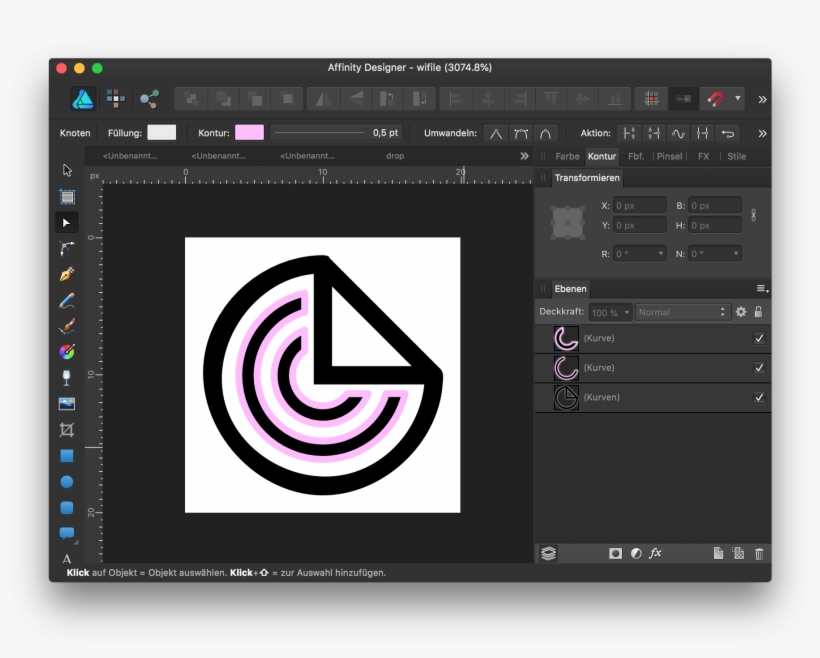Open the trash icon to delete a layer

click(x=759, y=552)
